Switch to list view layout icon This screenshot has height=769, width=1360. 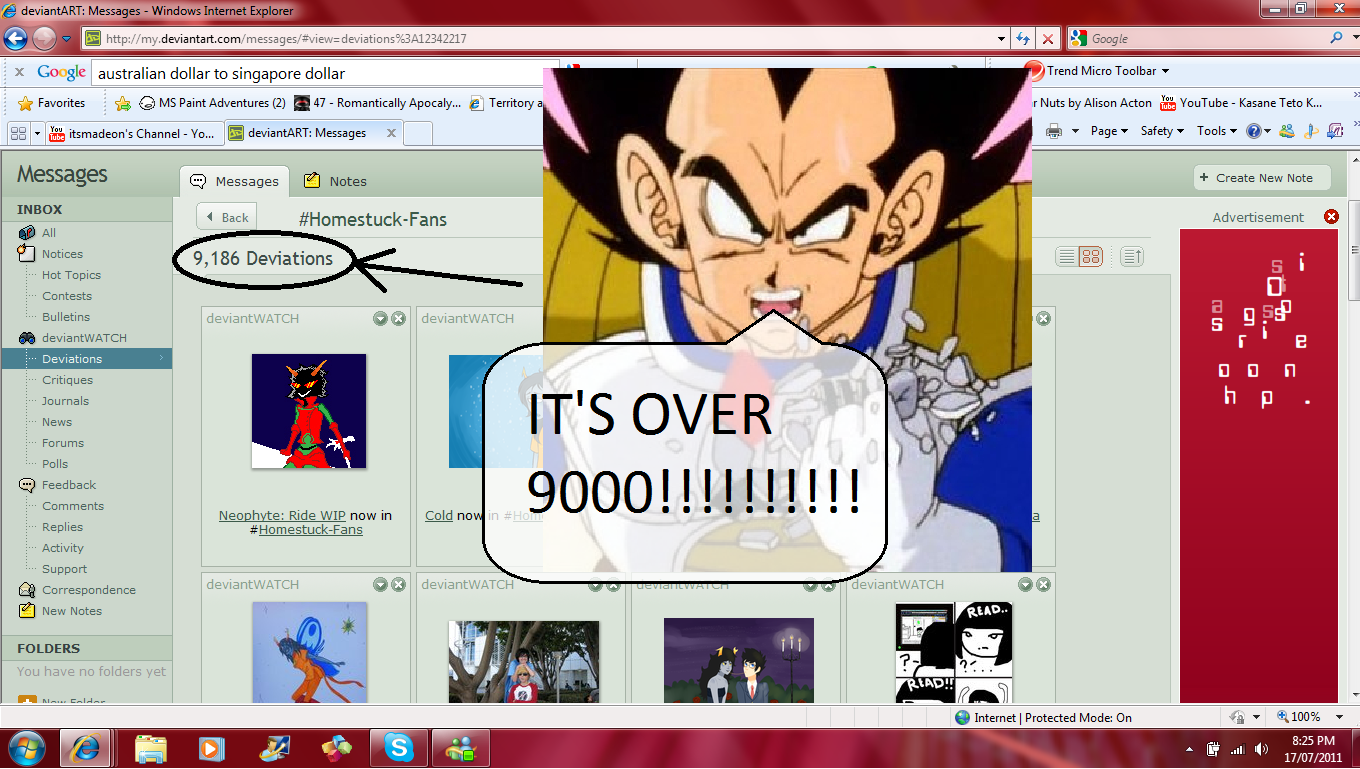tap(1067, 257)
